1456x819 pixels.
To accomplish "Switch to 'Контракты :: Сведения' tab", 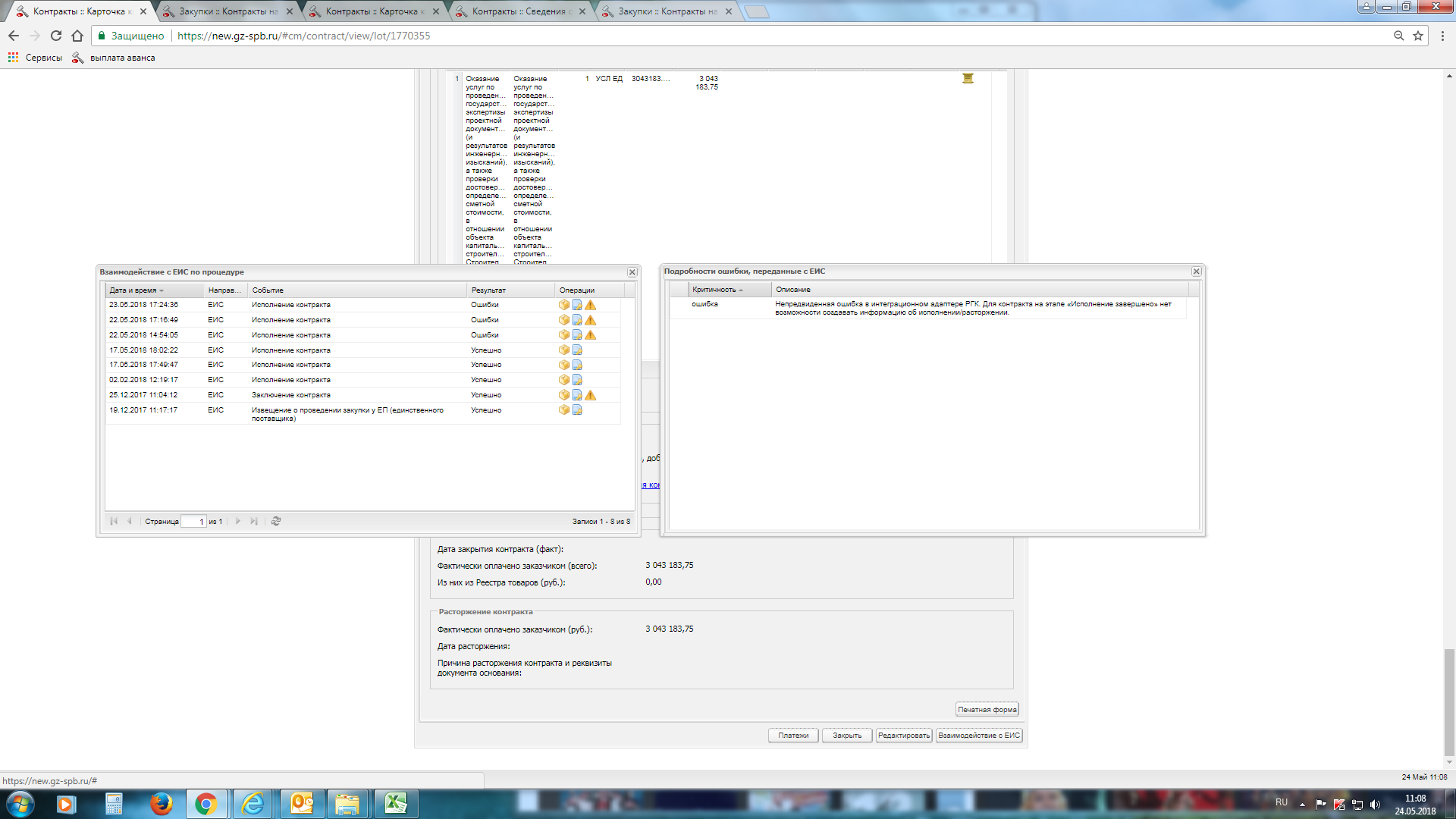I will (x=521, y=11).
